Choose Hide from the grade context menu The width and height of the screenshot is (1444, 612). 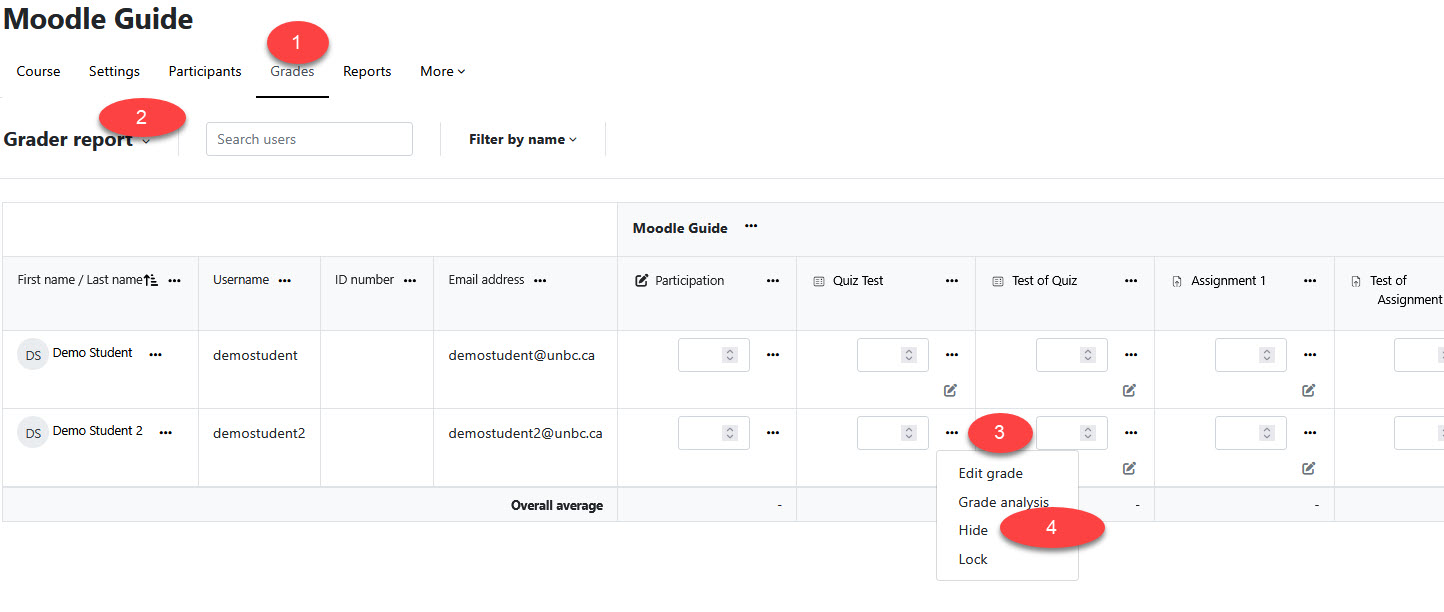[x=973, y=531]
